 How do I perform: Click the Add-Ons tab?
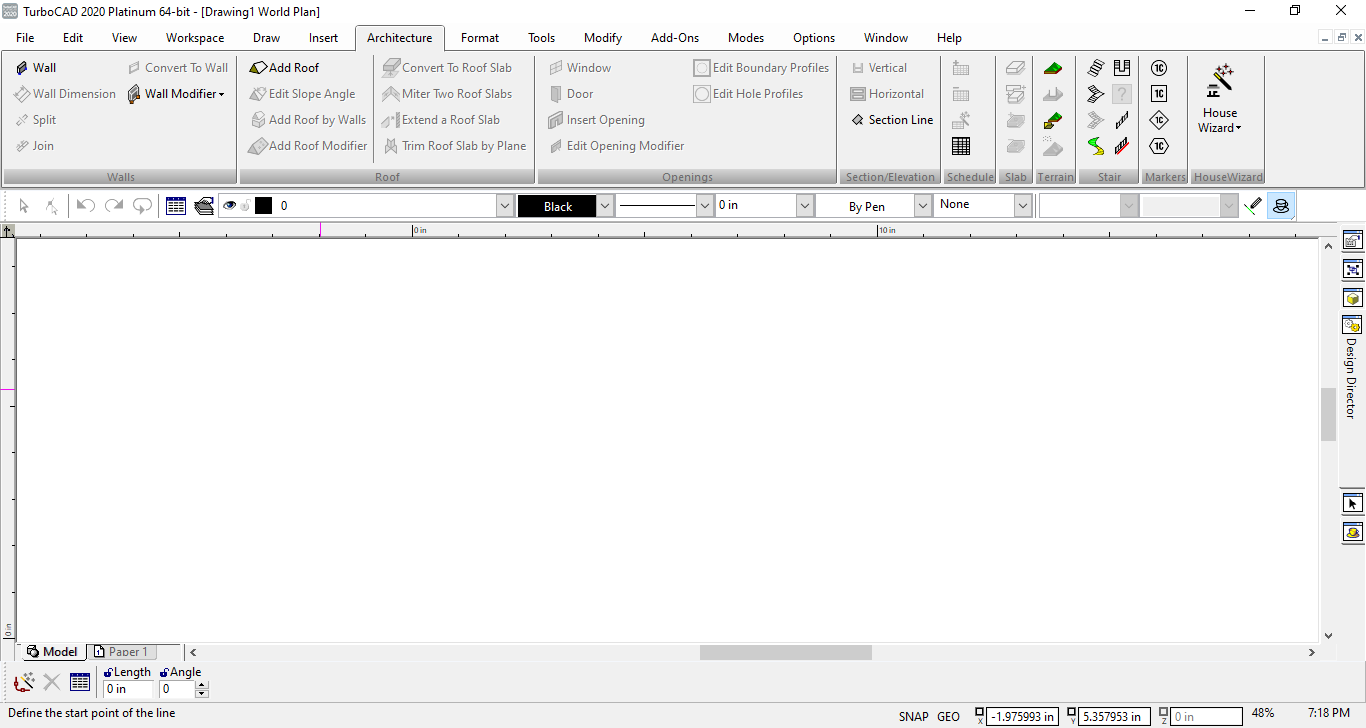(x=675, y=38)
